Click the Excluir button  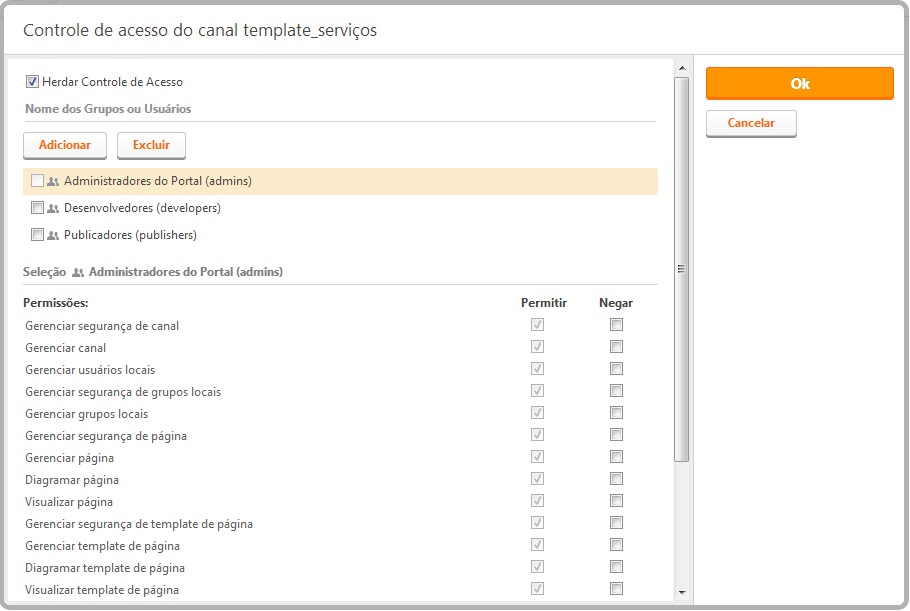(x=151, y=145)
